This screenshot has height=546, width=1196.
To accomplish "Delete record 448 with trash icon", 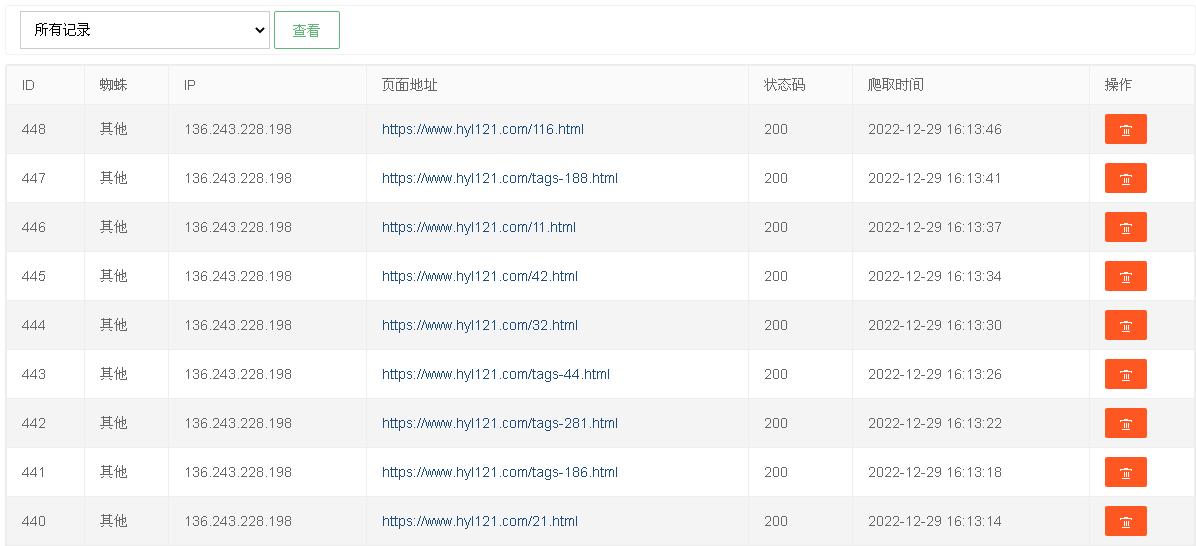I will pos(1125,130).
